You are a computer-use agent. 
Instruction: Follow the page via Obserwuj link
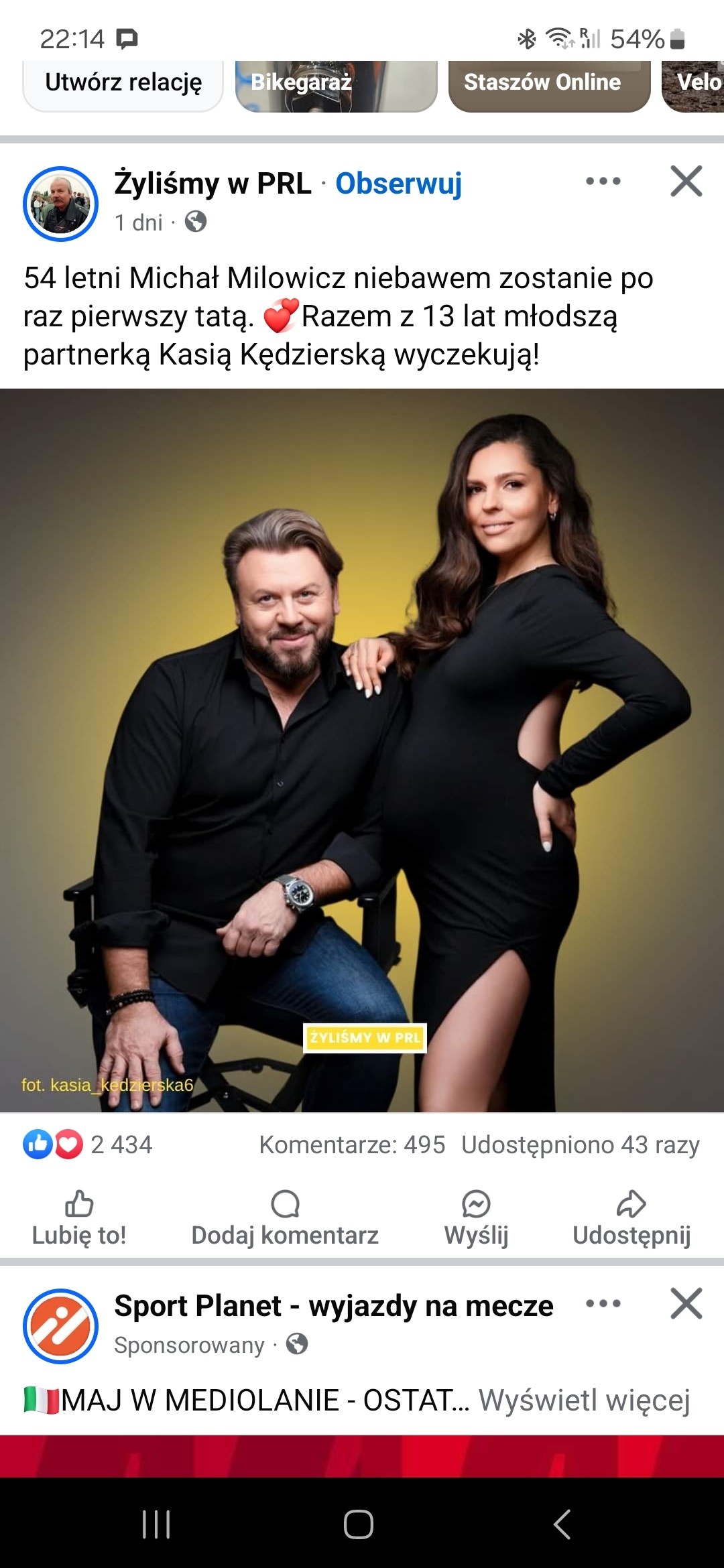coord(399,184)
